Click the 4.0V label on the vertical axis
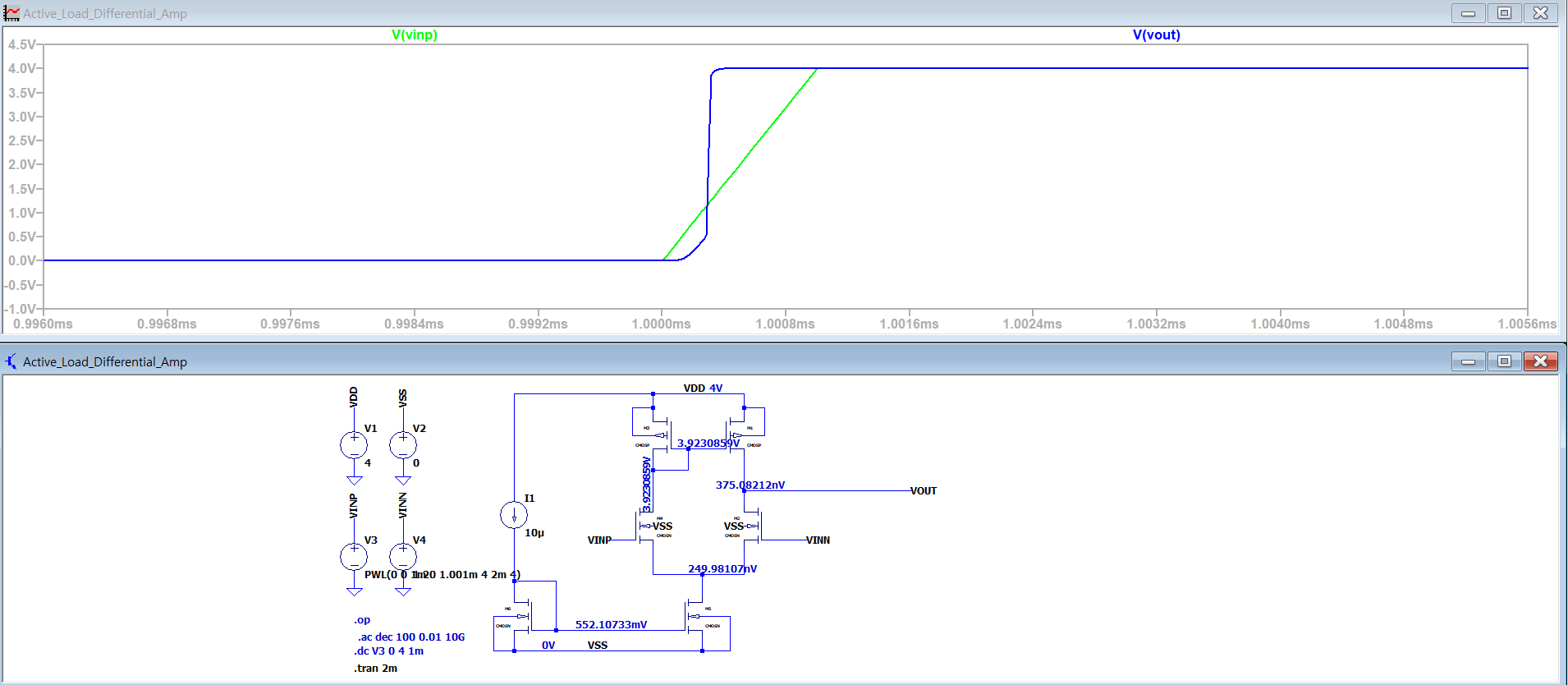The image size is (1568, 685). pos(22,68)
